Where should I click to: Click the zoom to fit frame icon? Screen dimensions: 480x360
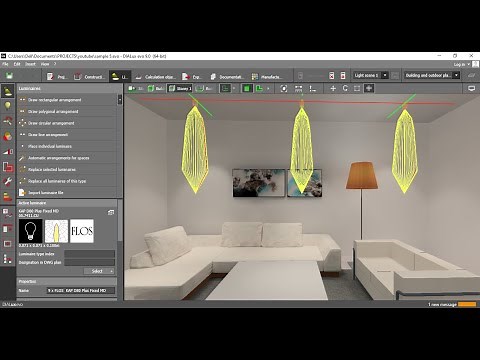(357, 88)
